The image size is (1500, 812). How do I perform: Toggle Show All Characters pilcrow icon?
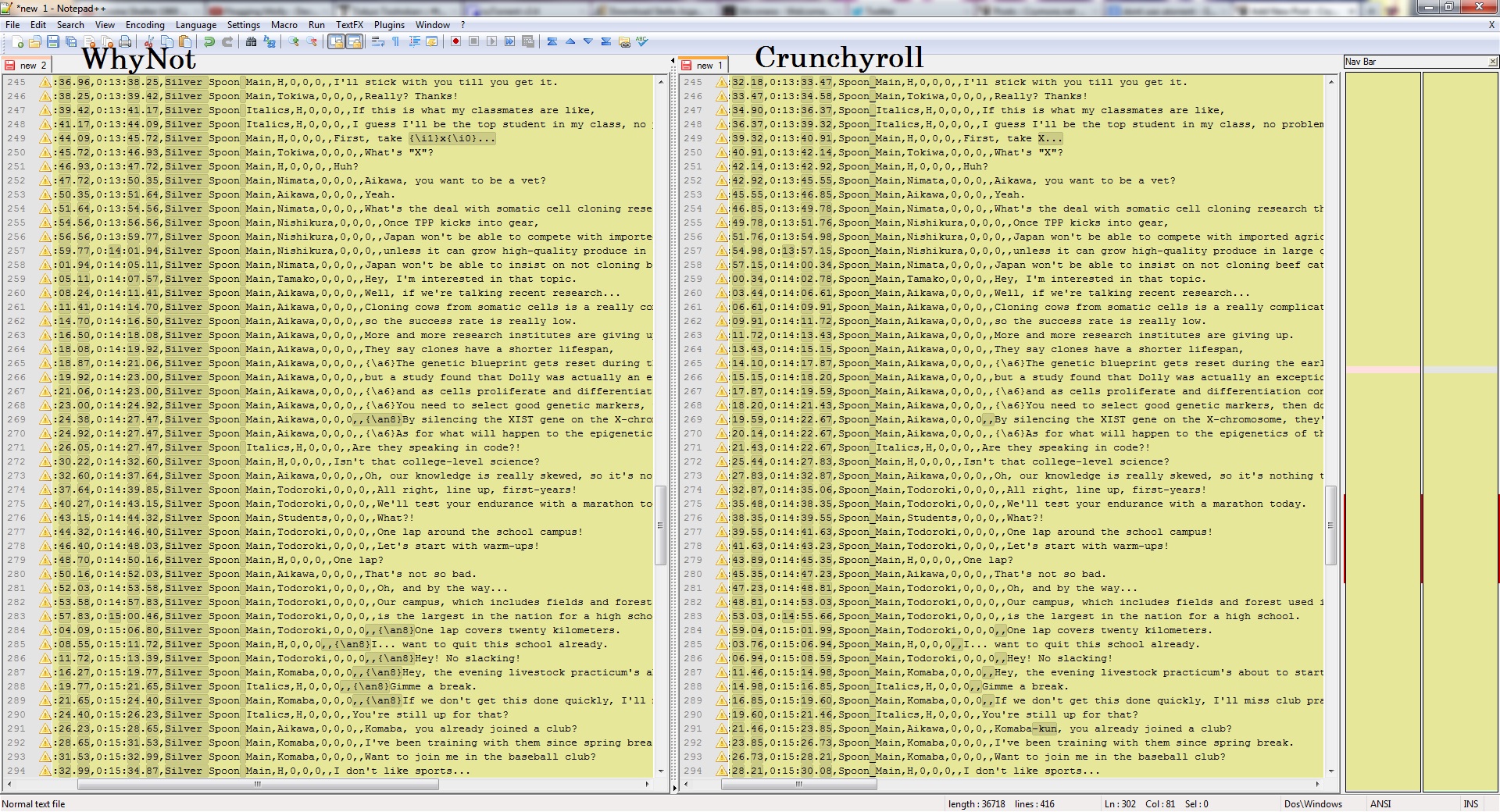point(396,41)
